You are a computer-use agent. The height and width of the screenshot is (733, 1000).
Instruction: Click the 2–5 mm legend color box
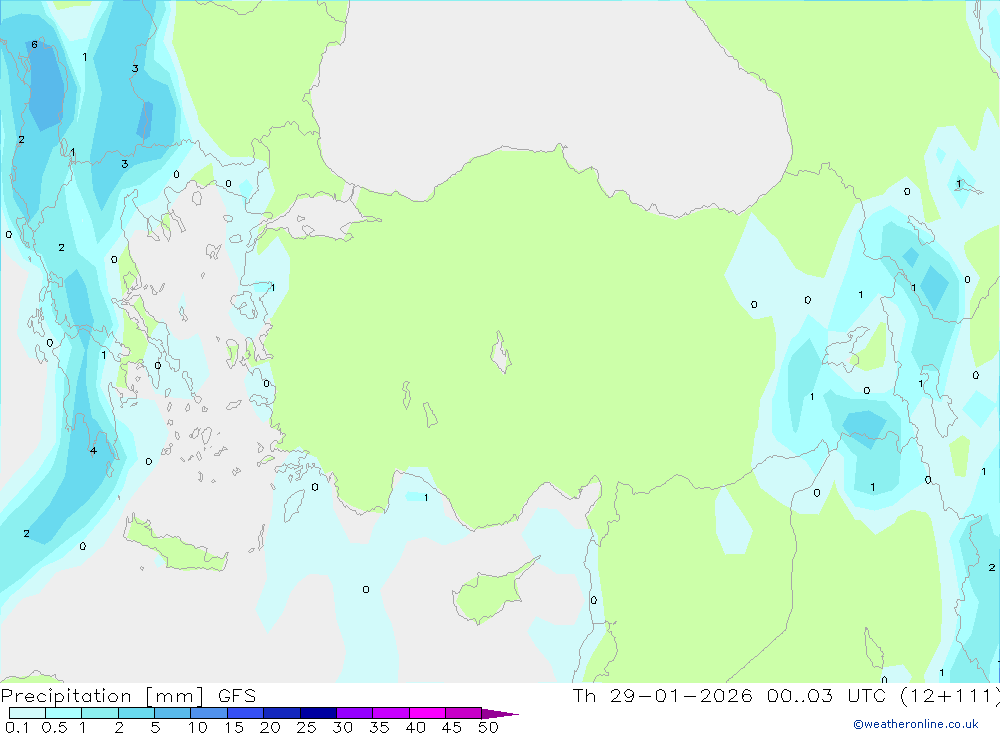136,713
